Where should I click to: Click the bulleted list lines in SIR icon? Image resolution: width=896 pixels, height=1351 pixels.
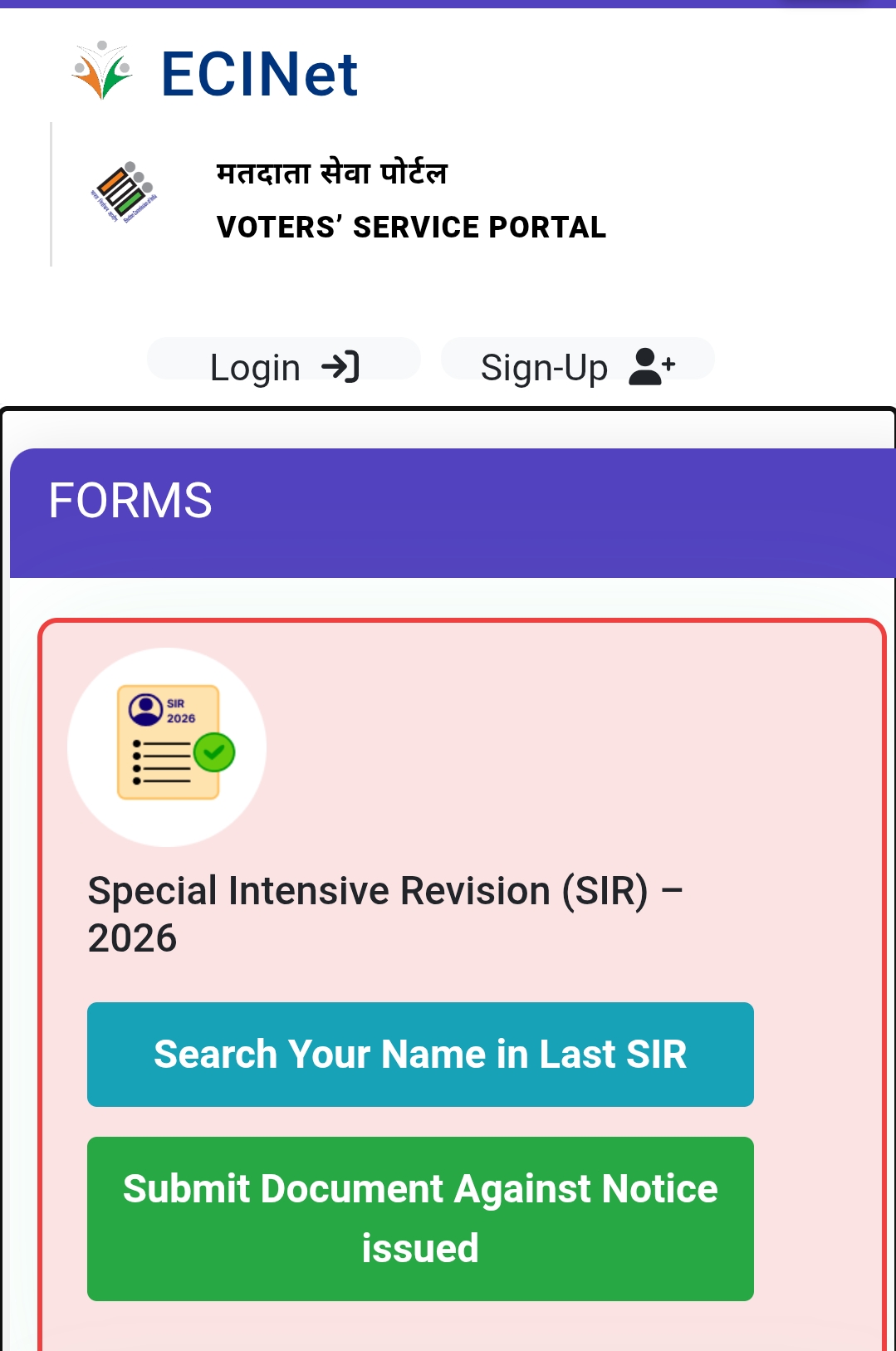point(164,762)
